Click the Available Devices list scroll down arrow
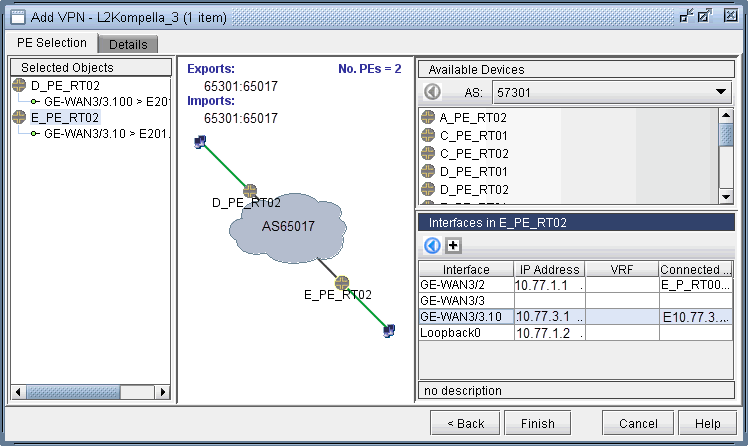Screen dimensions: 748x446 tap(727, 197)
